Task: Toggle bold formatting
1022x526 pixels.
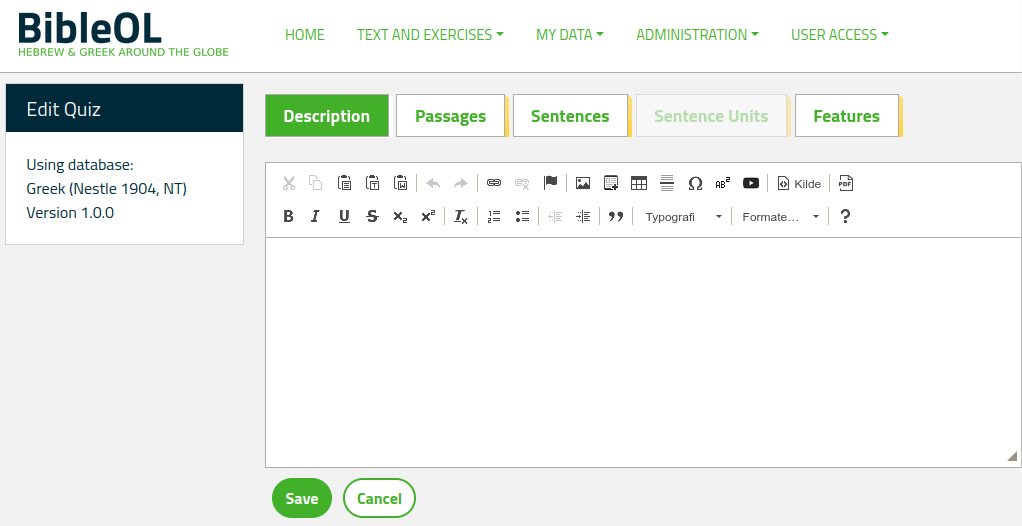Action: pyautogui.click(x=289, y=216)
